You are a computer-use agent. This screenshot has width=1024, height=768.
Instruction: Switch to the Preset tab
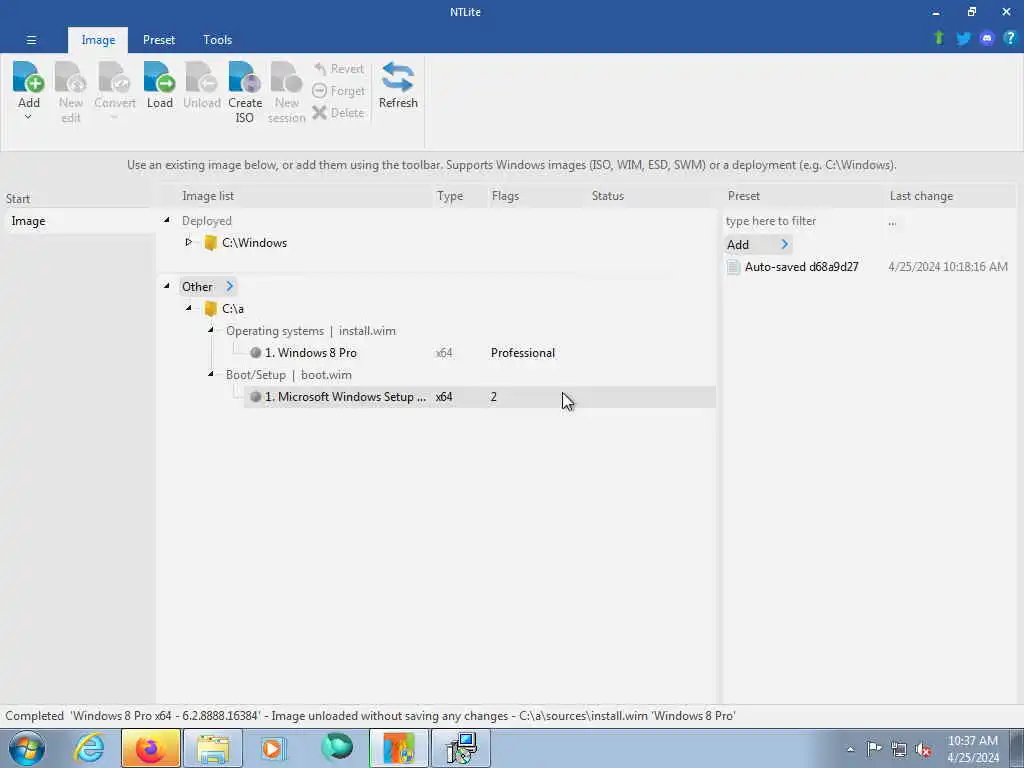(159, 40)
